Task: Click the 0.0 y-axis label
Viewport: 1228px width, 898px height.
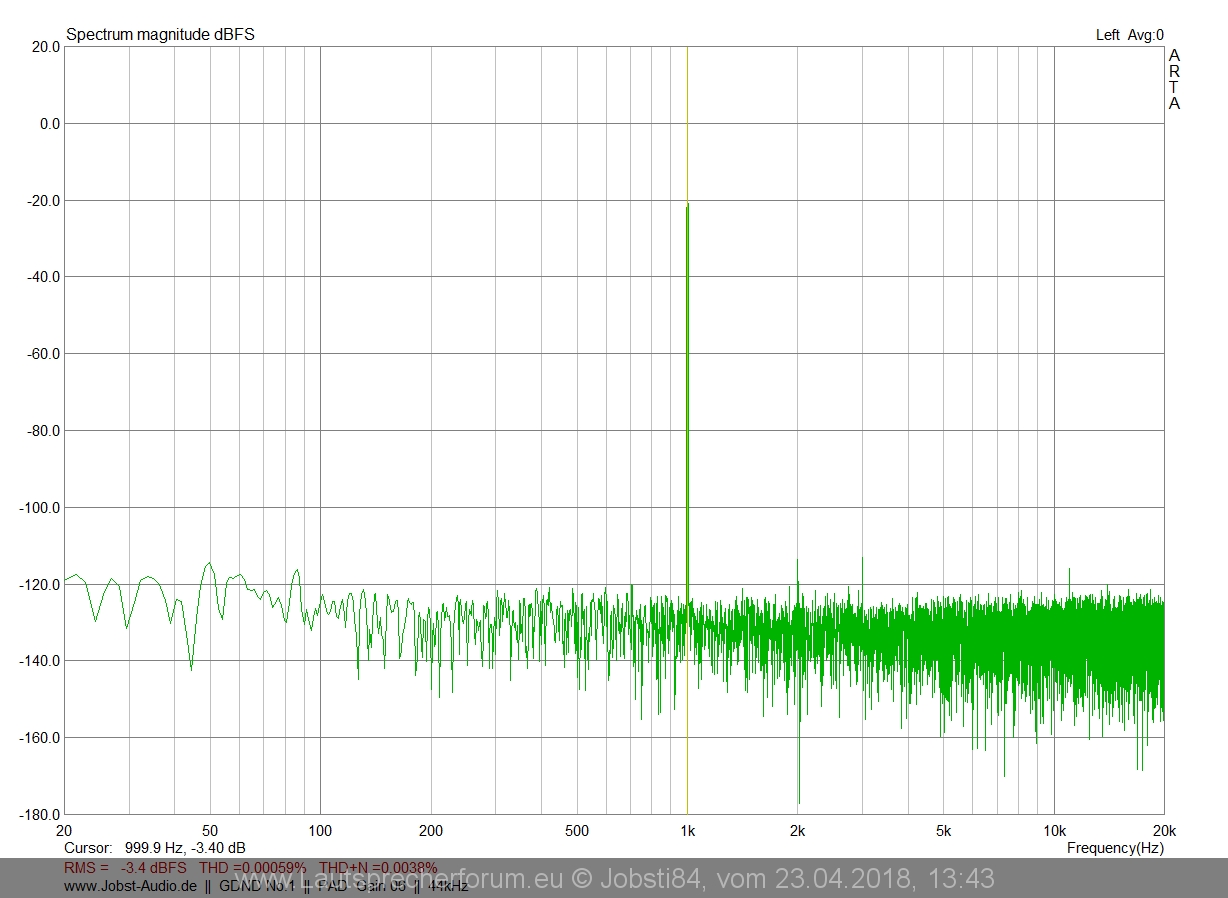Action: pos(49,123)
